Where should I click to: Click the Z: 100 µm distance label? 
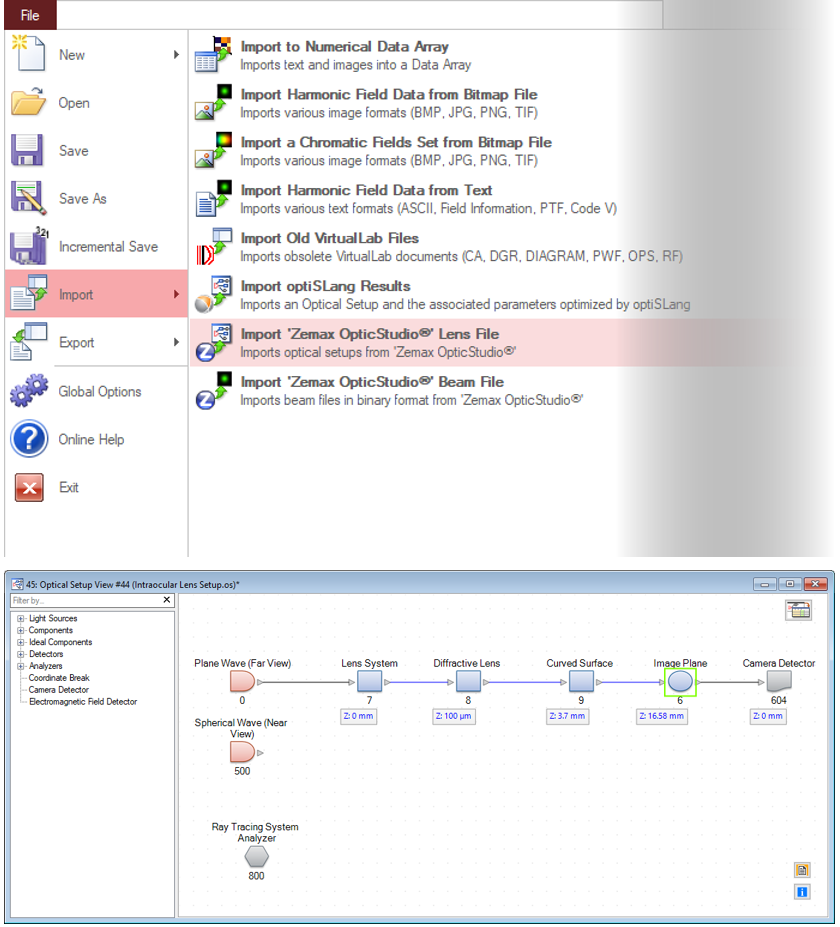click(454, 716)
